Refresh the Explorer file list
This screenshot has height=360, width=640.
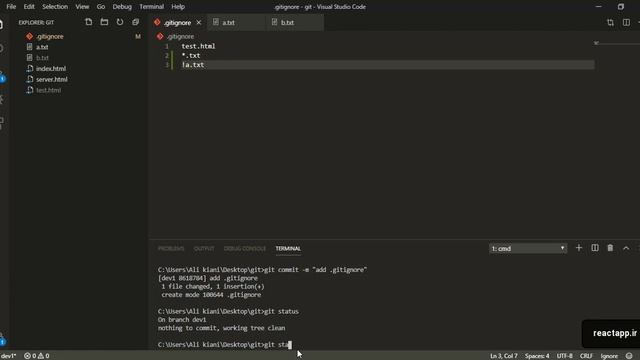tap(120, 22)
